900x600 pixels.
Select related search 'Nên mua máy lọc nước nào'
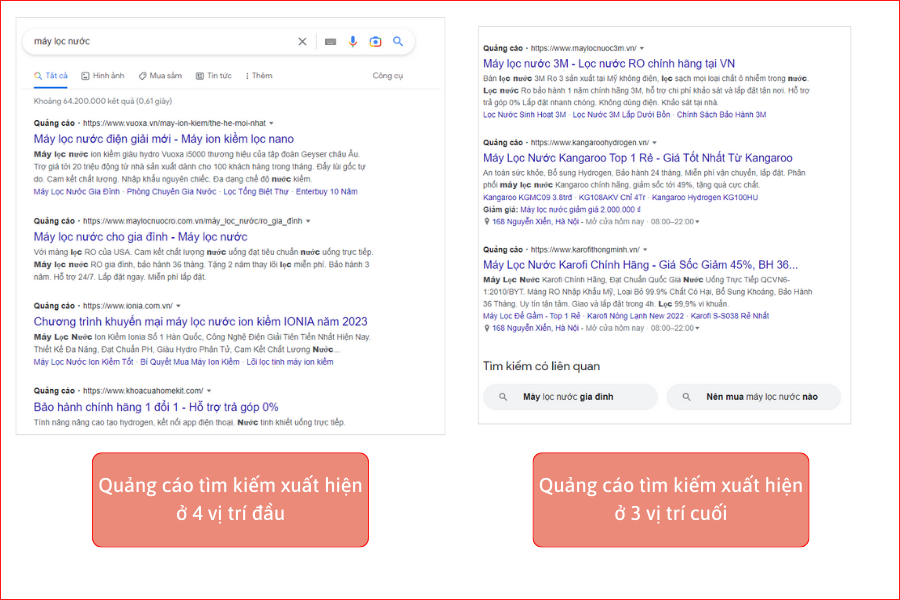point(754,397)
